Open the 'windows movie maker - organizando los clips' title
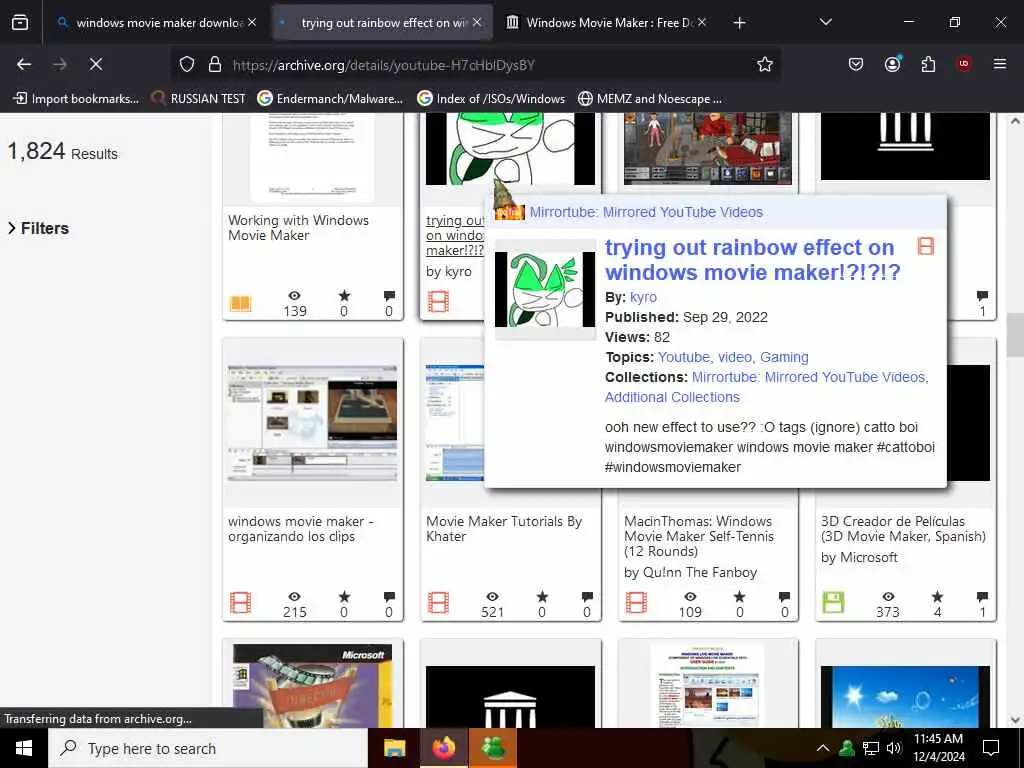 click(x=300, y=529)
